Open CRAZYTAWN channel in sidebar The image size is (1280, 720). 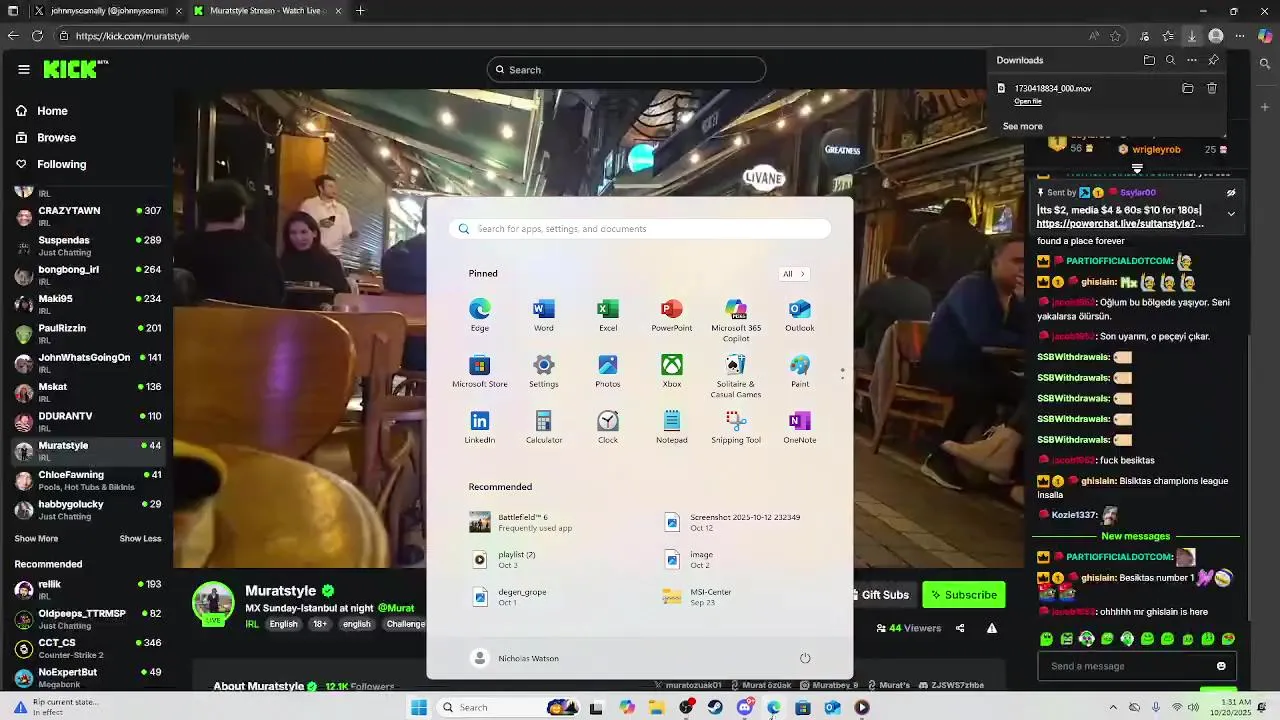[88, 217]
